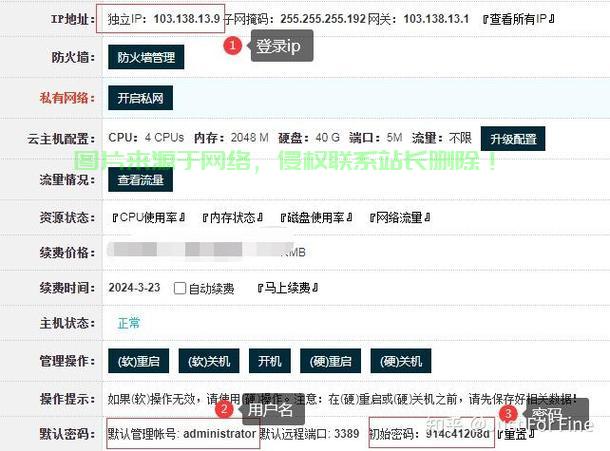Image resolution: width=610 pixels, height=451 pixels.
Task: Click the 马上续费 renew now link
Action: (x=287, y=288)
